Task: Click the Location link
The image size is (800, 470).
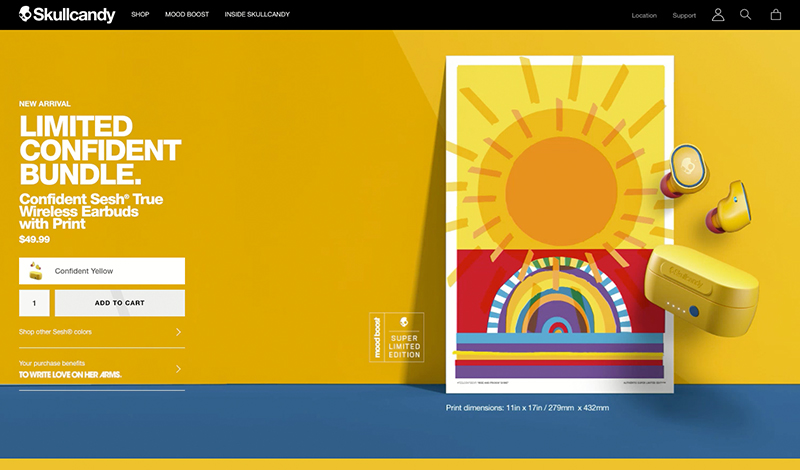Action: 644,15
